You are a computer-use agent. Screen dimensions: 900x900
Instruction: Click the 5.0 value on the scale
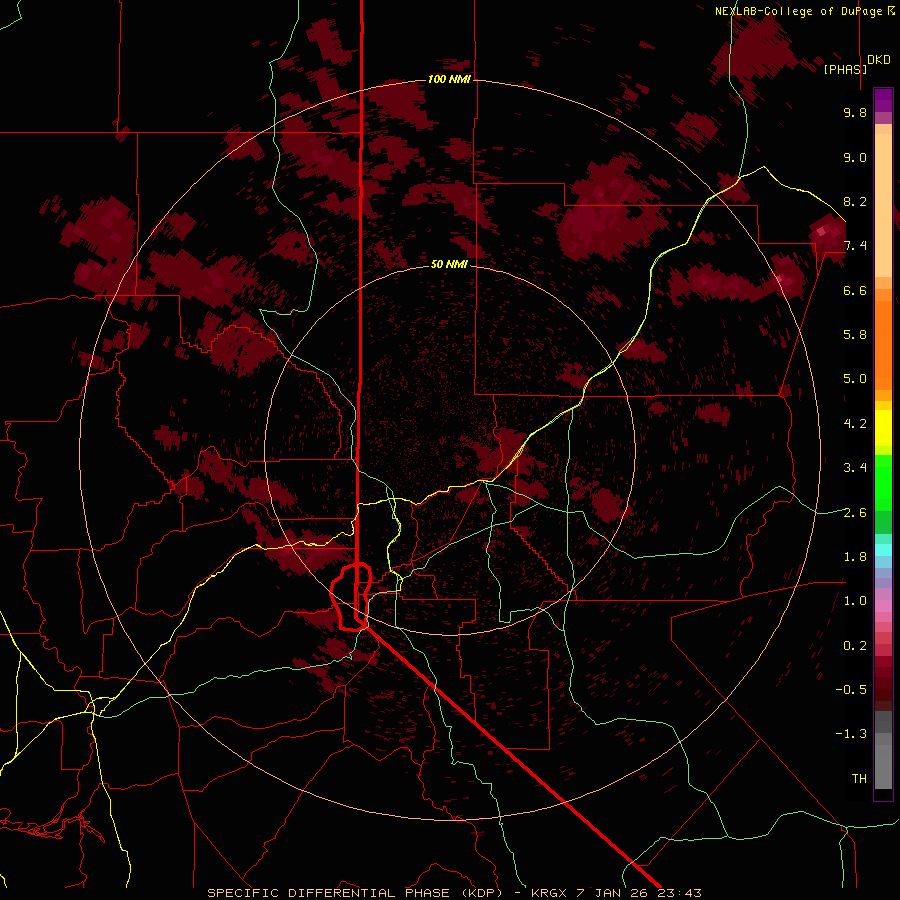point(855,379)
